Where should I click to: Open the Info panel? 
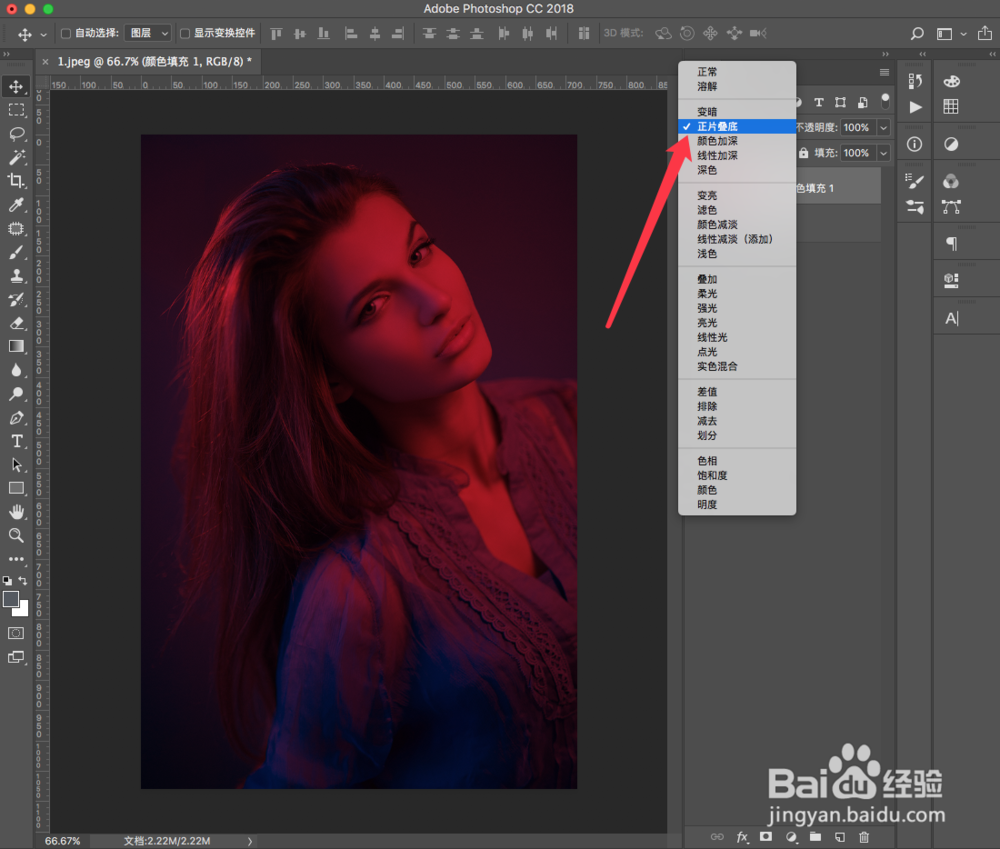coord(915,144)
